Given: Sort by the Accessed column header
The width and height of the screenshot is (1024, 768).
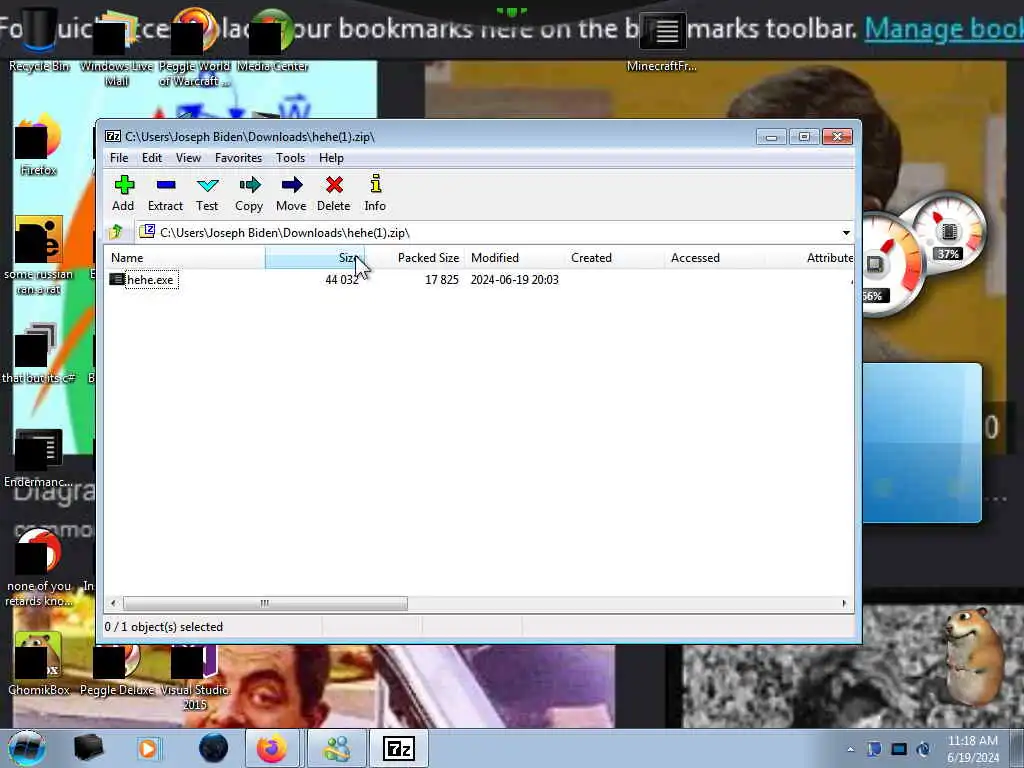Looking at the screenshot, I should coord(714,258).
